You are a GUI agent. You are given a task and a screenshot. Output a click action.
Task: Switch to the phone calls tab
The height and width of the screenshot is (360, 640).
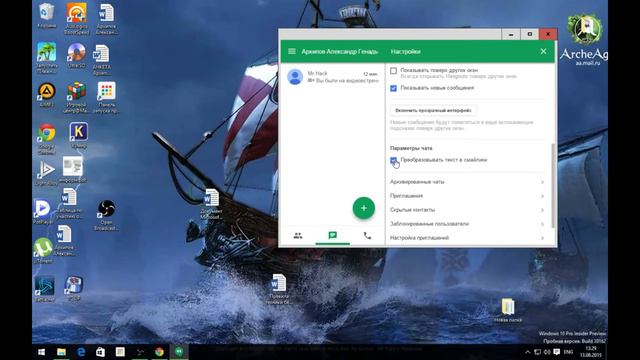tap(367, 236)
